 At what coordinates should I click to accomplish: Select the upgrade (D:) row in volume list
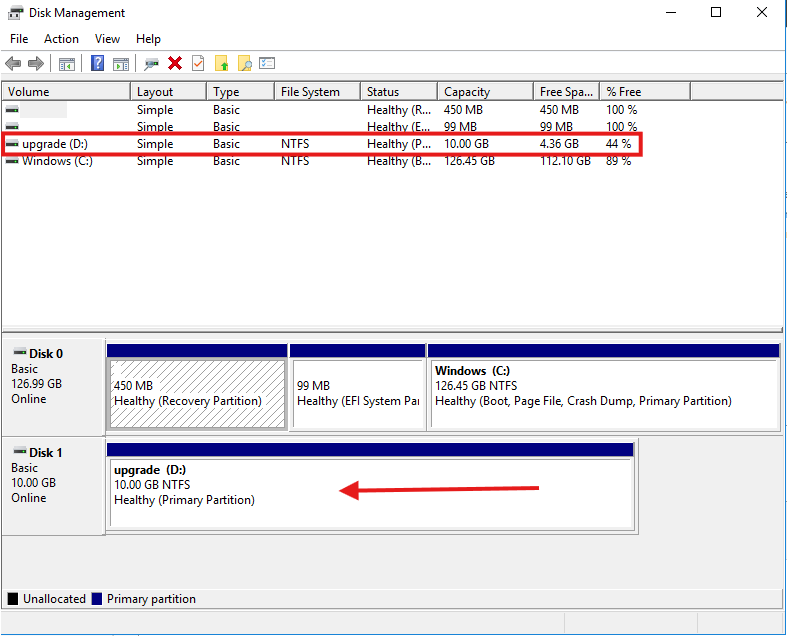[55, 144]
